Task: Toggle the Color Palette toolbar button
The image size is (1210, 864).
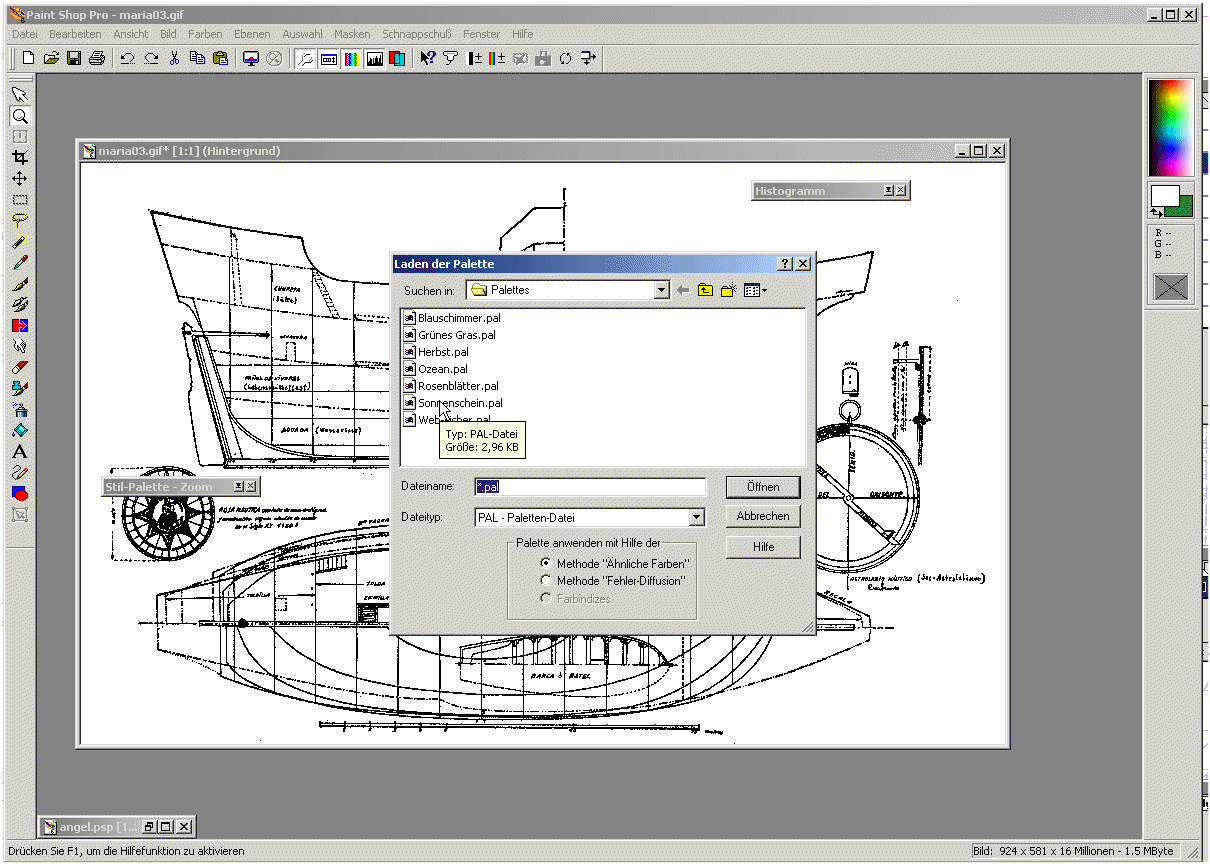Action: pos(352,58)
